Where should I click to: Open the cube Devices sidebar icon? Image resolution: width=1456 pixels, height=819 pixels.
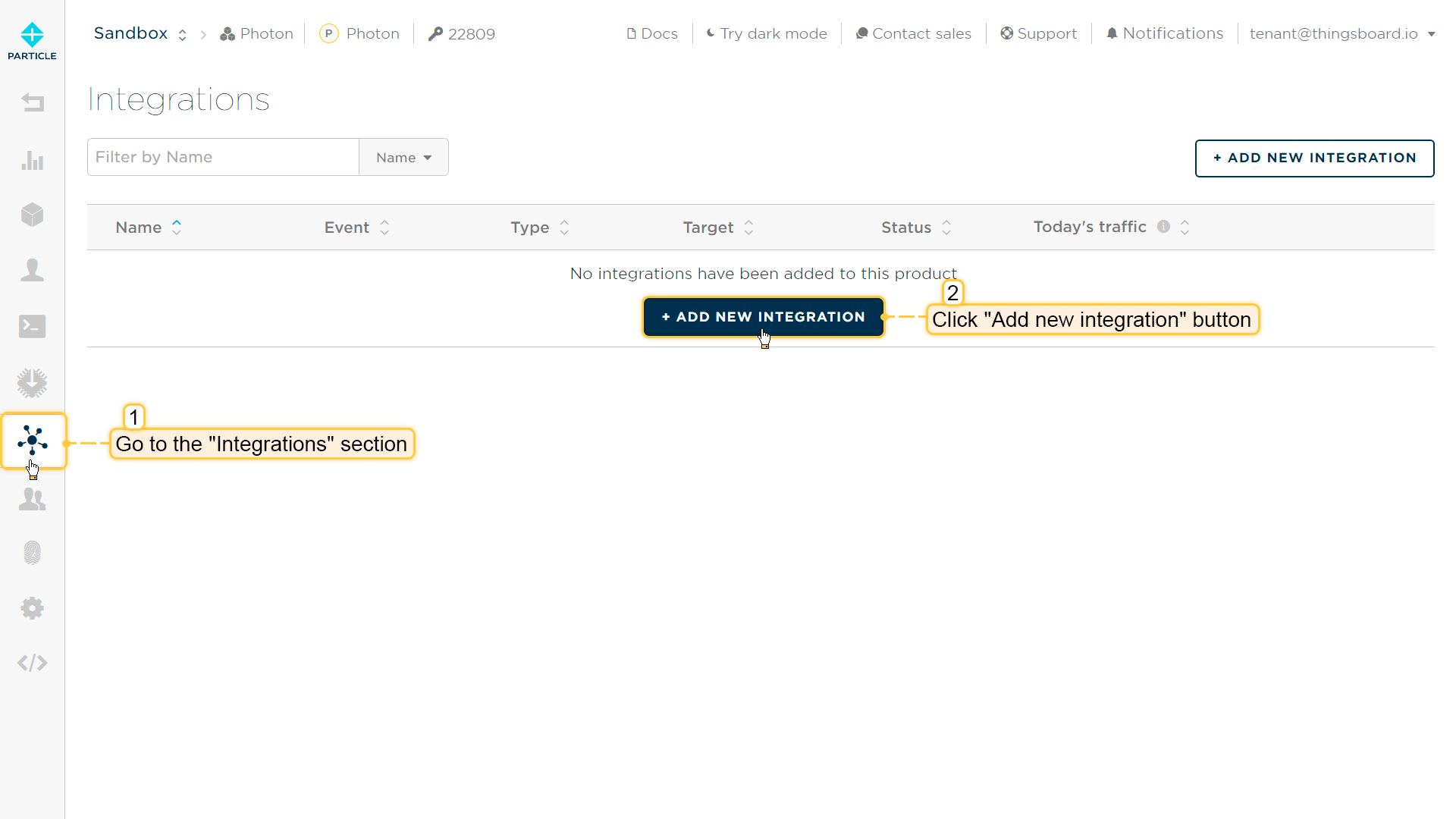[x=33, y=215]
